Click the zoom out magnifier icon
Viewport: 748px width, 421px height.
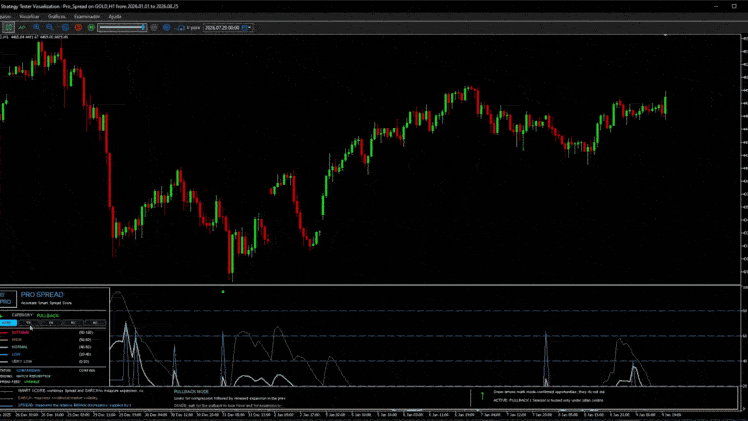(50, 28)
